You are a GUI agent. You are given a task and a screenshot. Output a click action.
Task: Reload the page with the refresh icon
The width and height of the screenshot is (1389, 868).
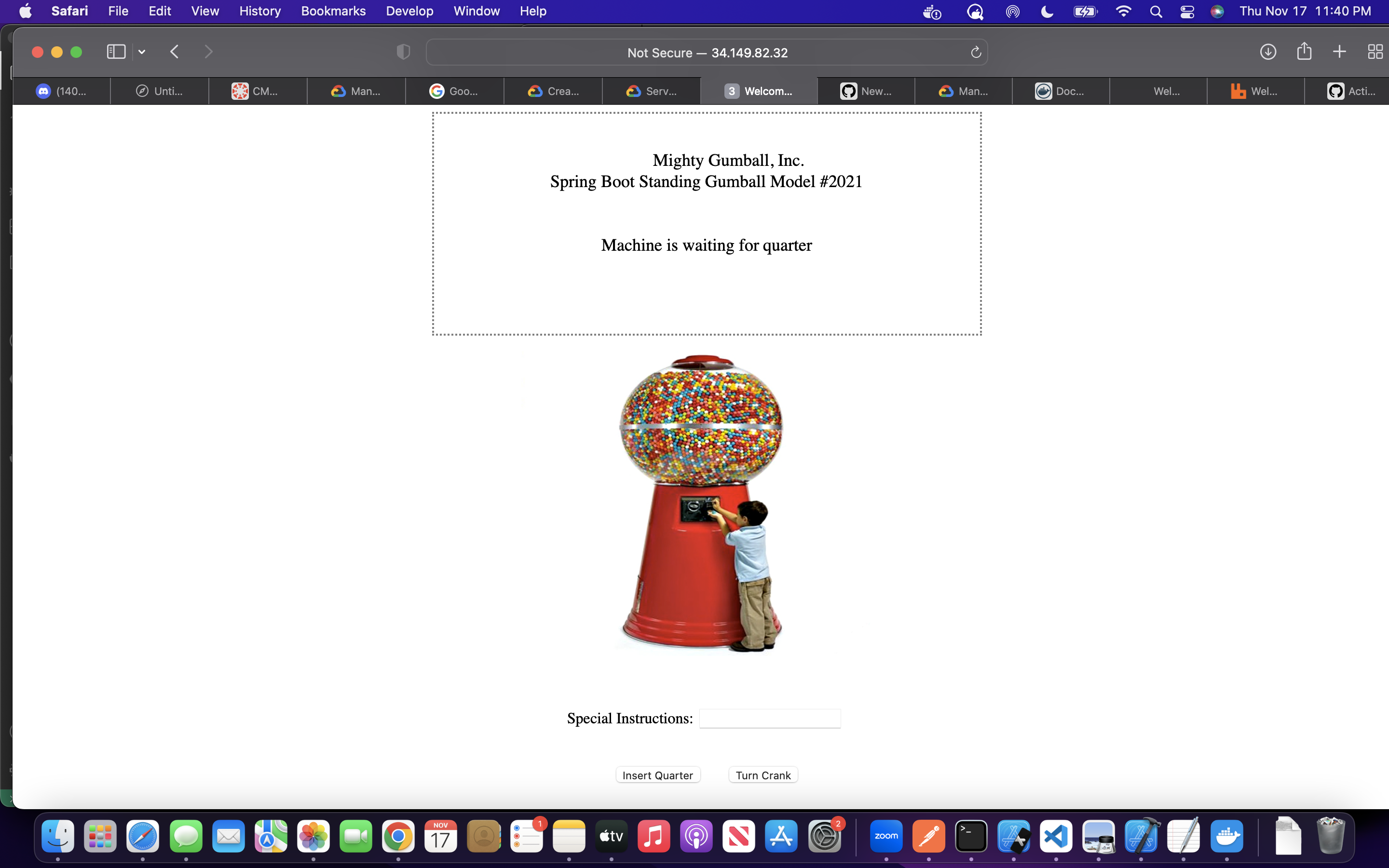976,53
